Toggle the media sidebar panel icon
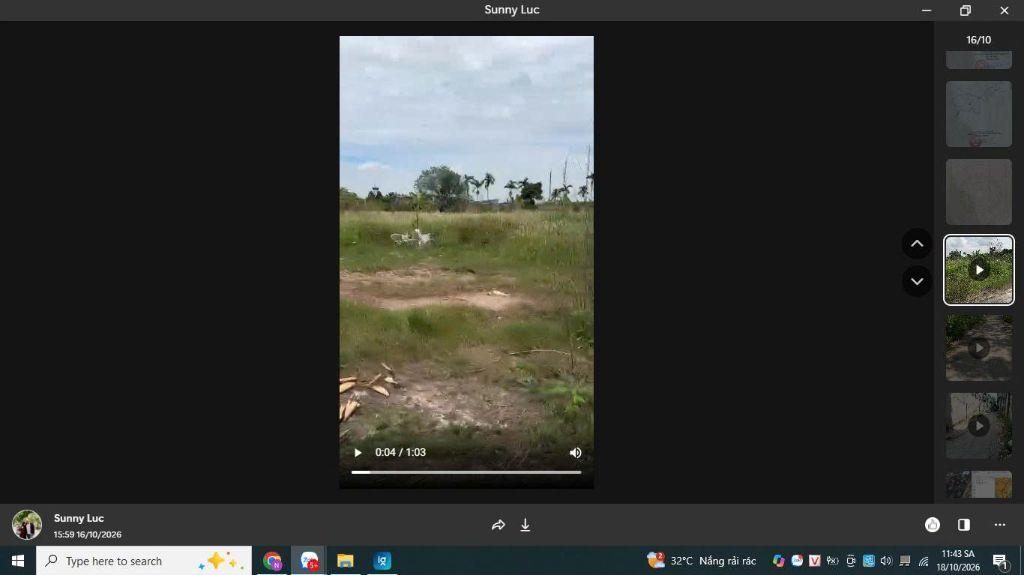Viewport: 1024px width, 575px height. coord(964,524)
